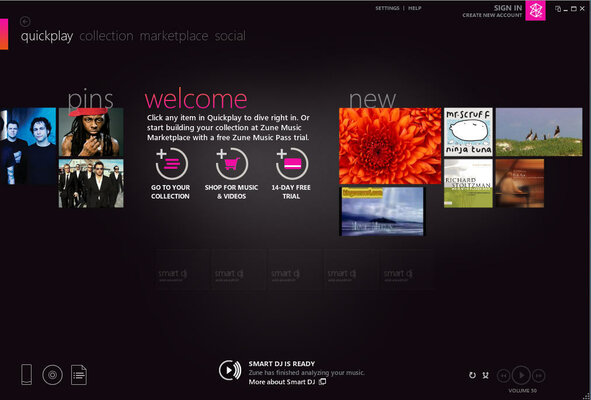Toggle the shuffle icon beside repeat
Image resolution: width=591 pixels, height=400 pixels.
(486, 375)
